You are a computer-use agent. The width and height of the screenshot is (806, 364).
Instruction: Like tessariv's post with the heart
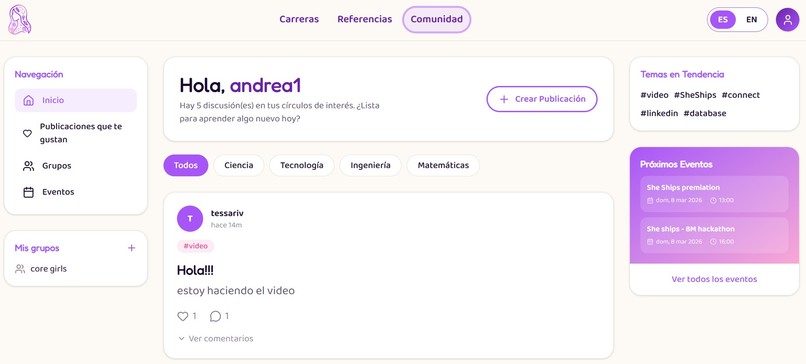[x=182, y=316]
